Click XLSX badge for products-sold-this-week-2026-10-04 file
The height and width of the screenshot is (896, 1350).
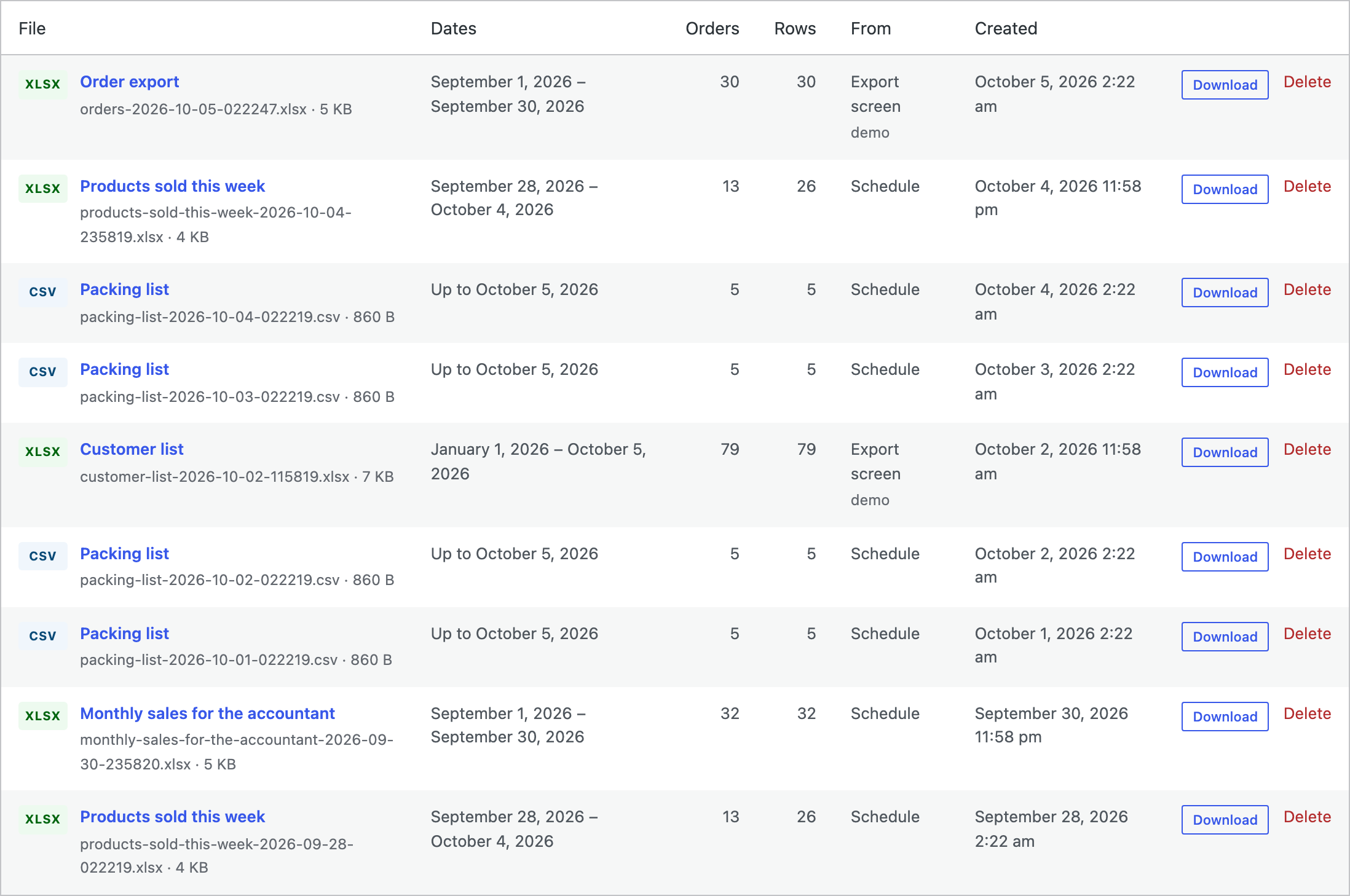click(x=42, y=189)
